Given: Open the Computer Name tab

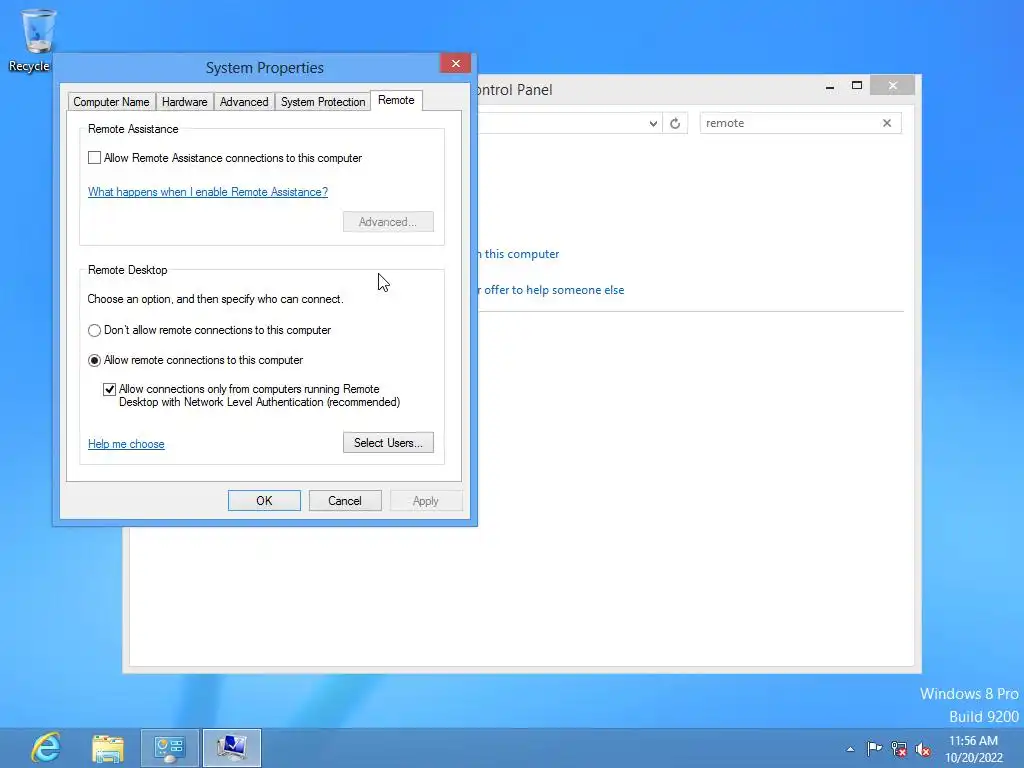Looking at the screenshot, I should tap(111, 102).
